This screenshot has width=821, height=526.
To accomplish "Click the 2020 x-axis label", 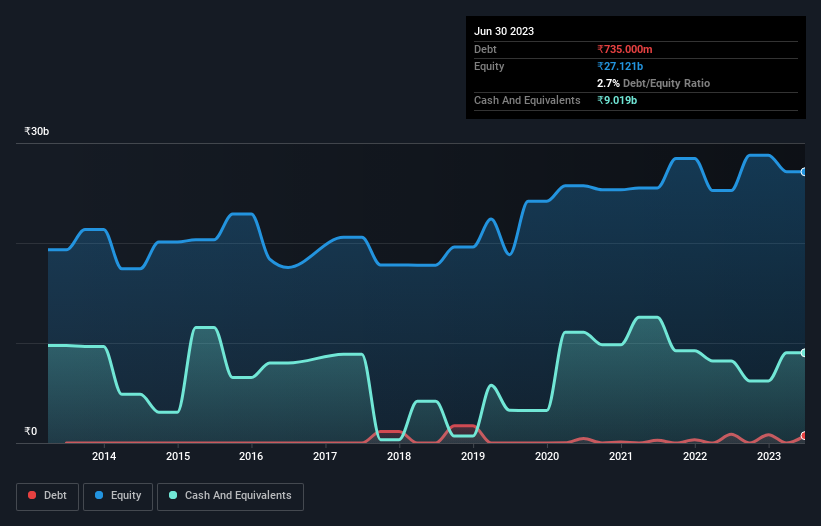I will 547,456.
